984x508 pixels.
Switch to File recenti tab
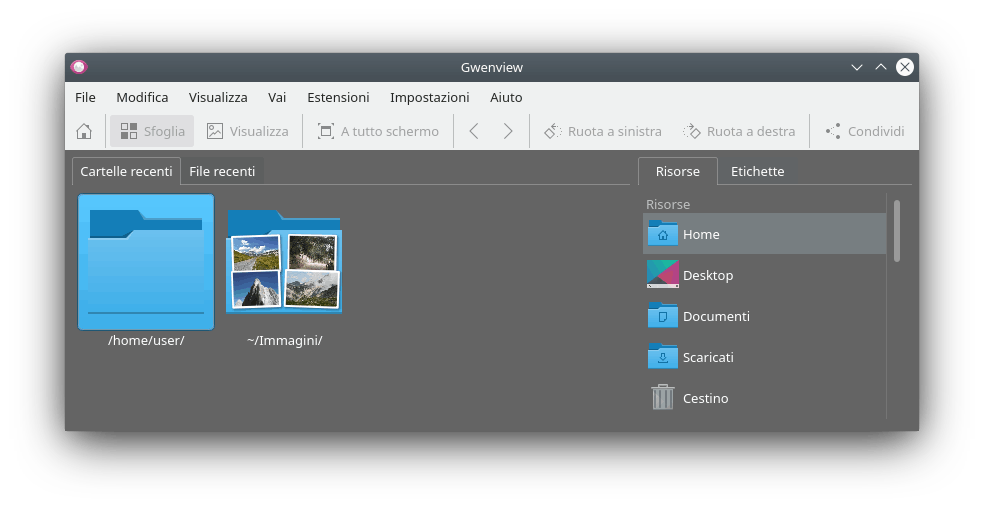pyautogui.click(x=222, y=171)
